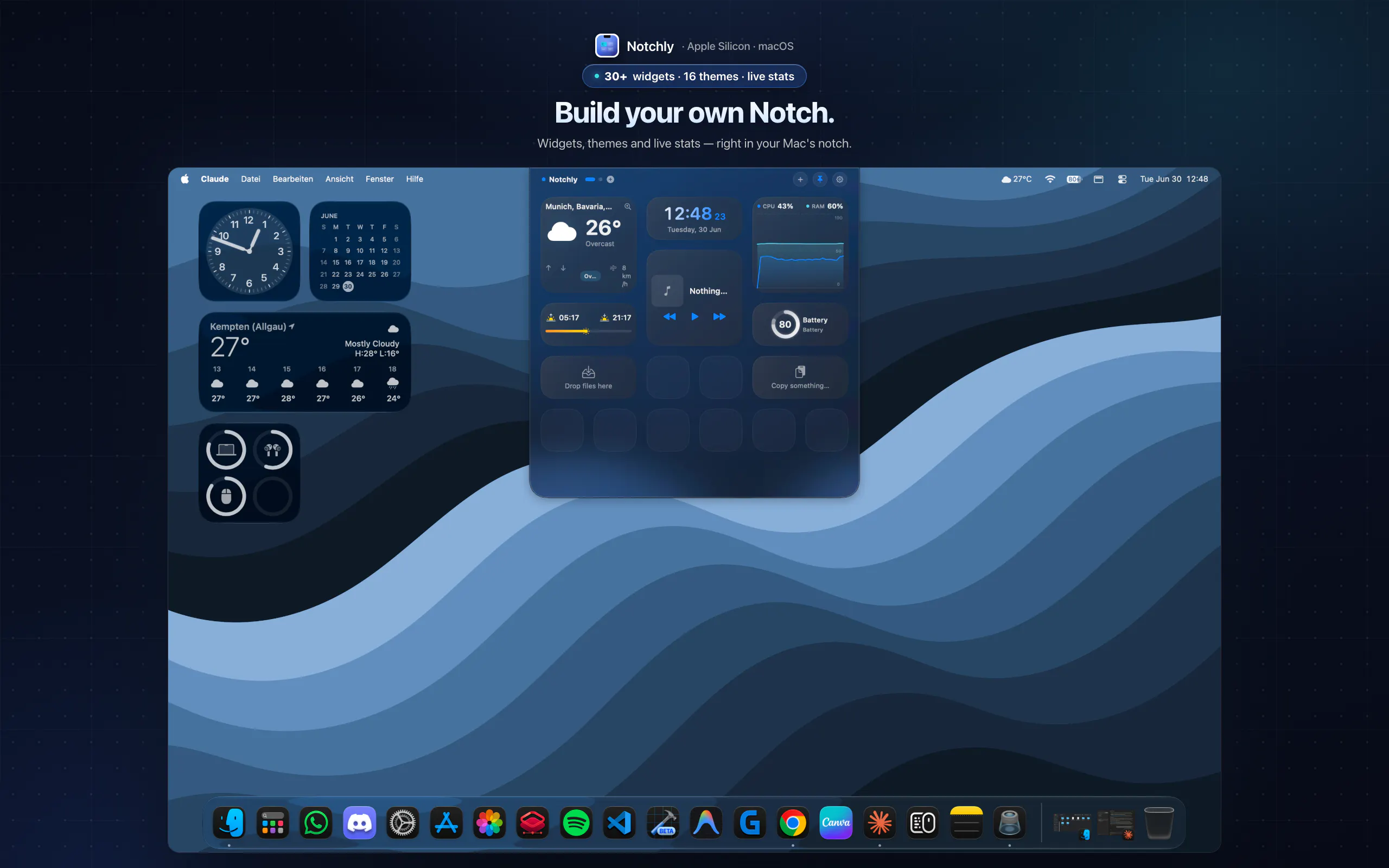
Task: Add a new page with the gray plus circle
Action: tap(611, 179)
